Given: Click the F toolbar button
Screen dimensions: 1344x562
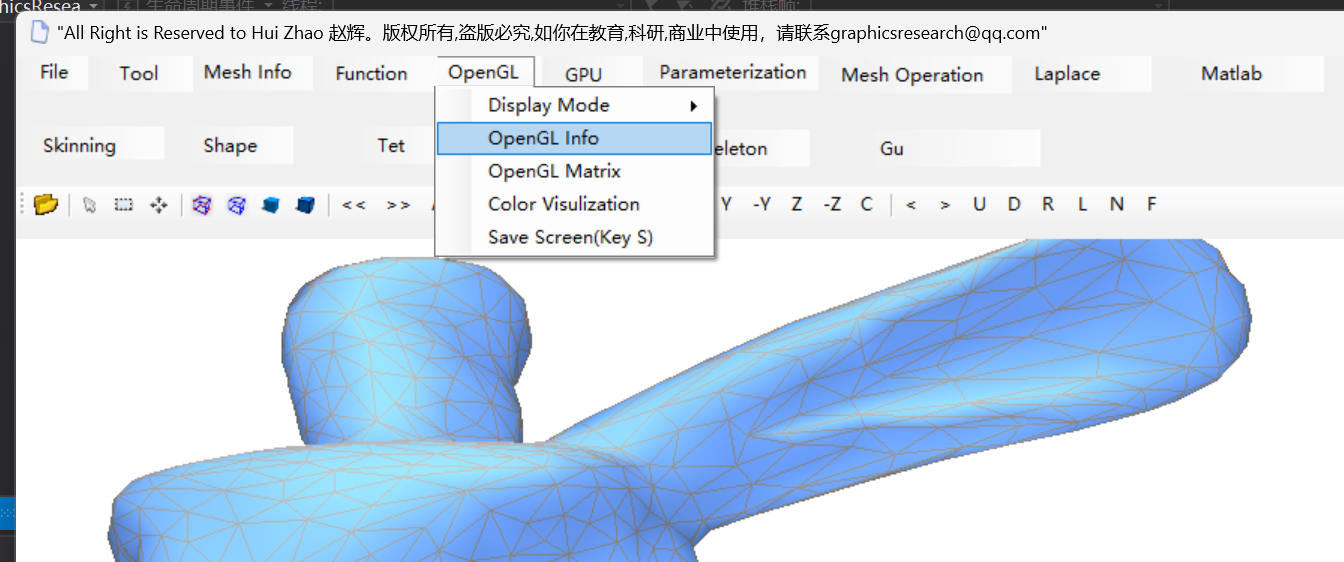Looking at the screenshot, I should pos(1152,204).
